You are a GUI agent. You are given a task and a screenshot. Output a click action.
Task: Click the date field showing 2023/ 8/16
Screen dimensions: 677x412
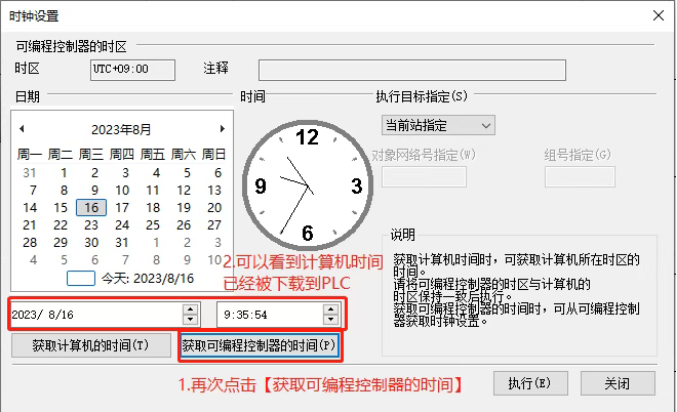95,314
